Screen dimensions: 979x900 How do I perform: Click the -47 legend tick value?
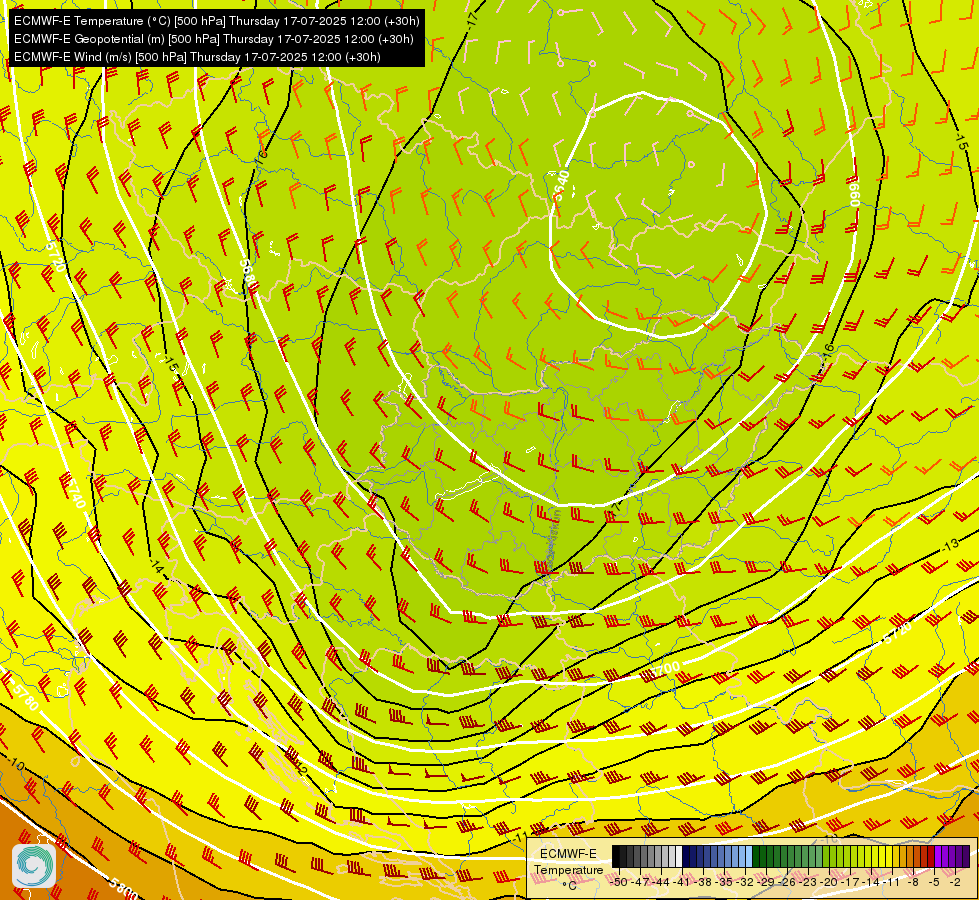pyautogui.click(x=639, y=882)
